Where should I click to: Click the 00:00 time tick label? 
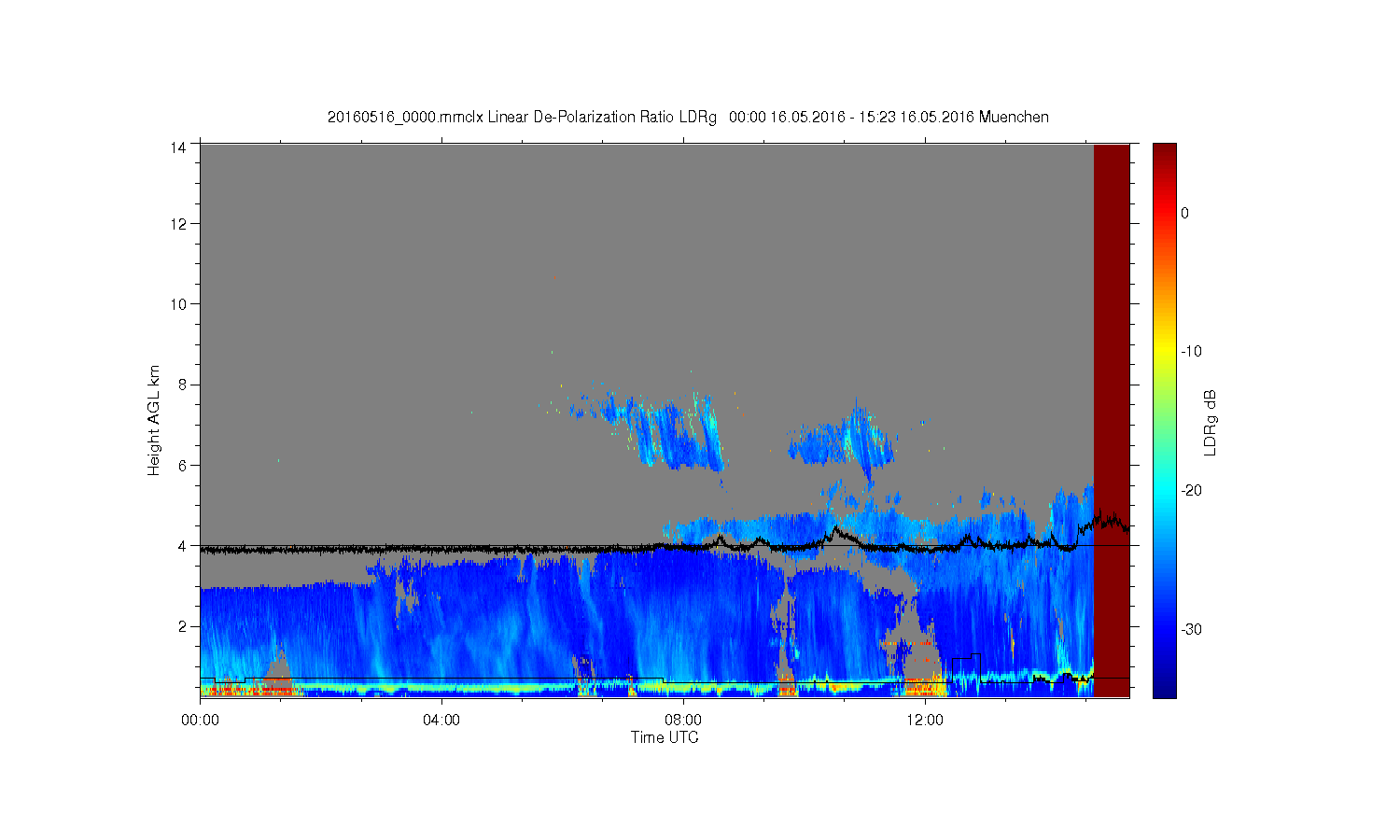pyautogui.click(x=200, y=720)
